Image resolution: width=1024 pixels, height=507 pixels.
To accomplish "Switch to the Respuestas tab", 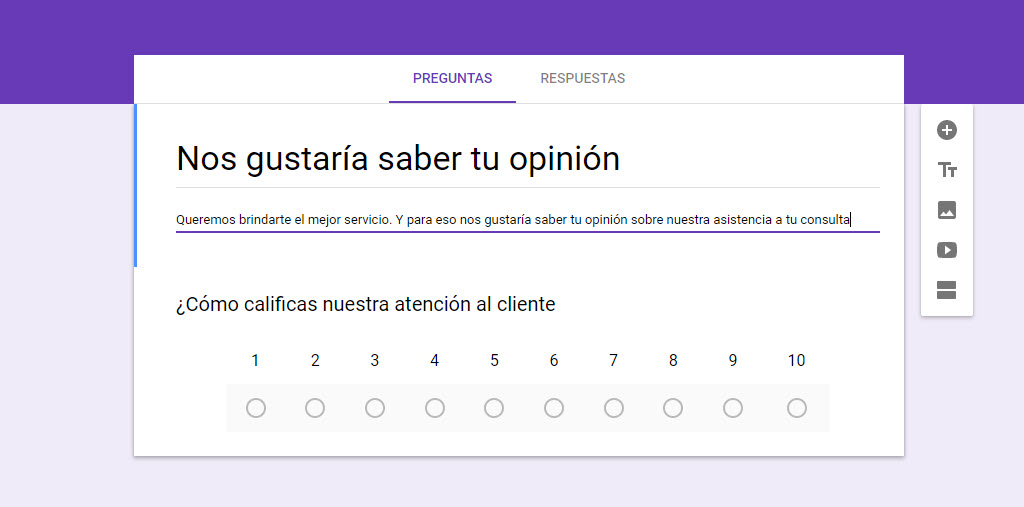I will [x=582, y=79].
